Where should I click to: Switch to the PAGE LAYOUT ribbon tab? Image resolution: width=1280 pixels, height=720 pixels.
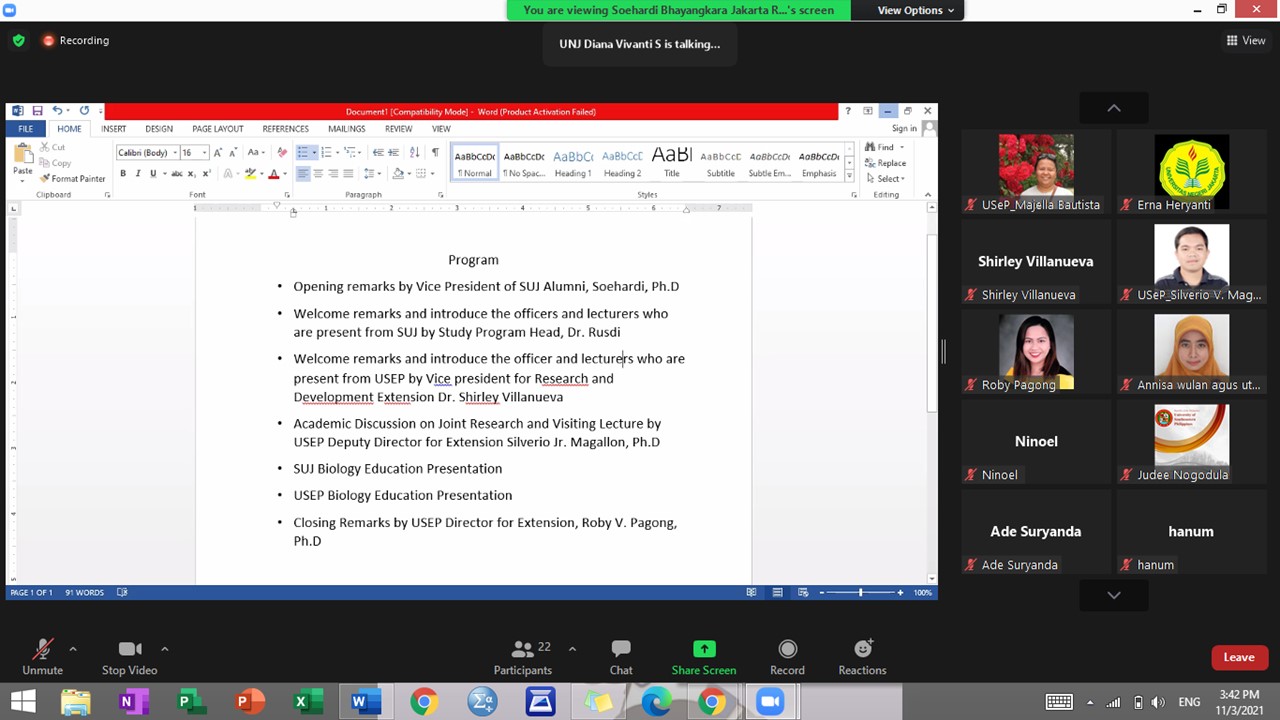click(x=218, y=129)
